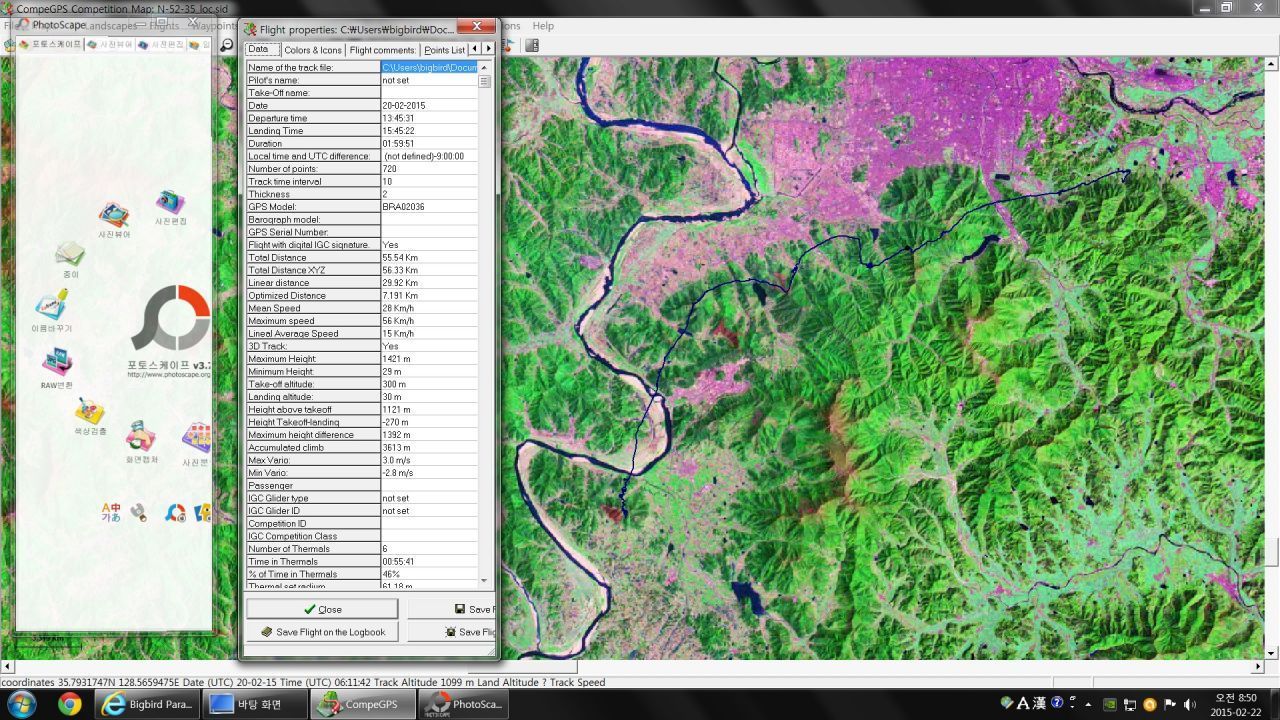The height and width of the screenshot is (720, 1280).
Task: Open Chrome from the taskbar
Action: [69, 704]
